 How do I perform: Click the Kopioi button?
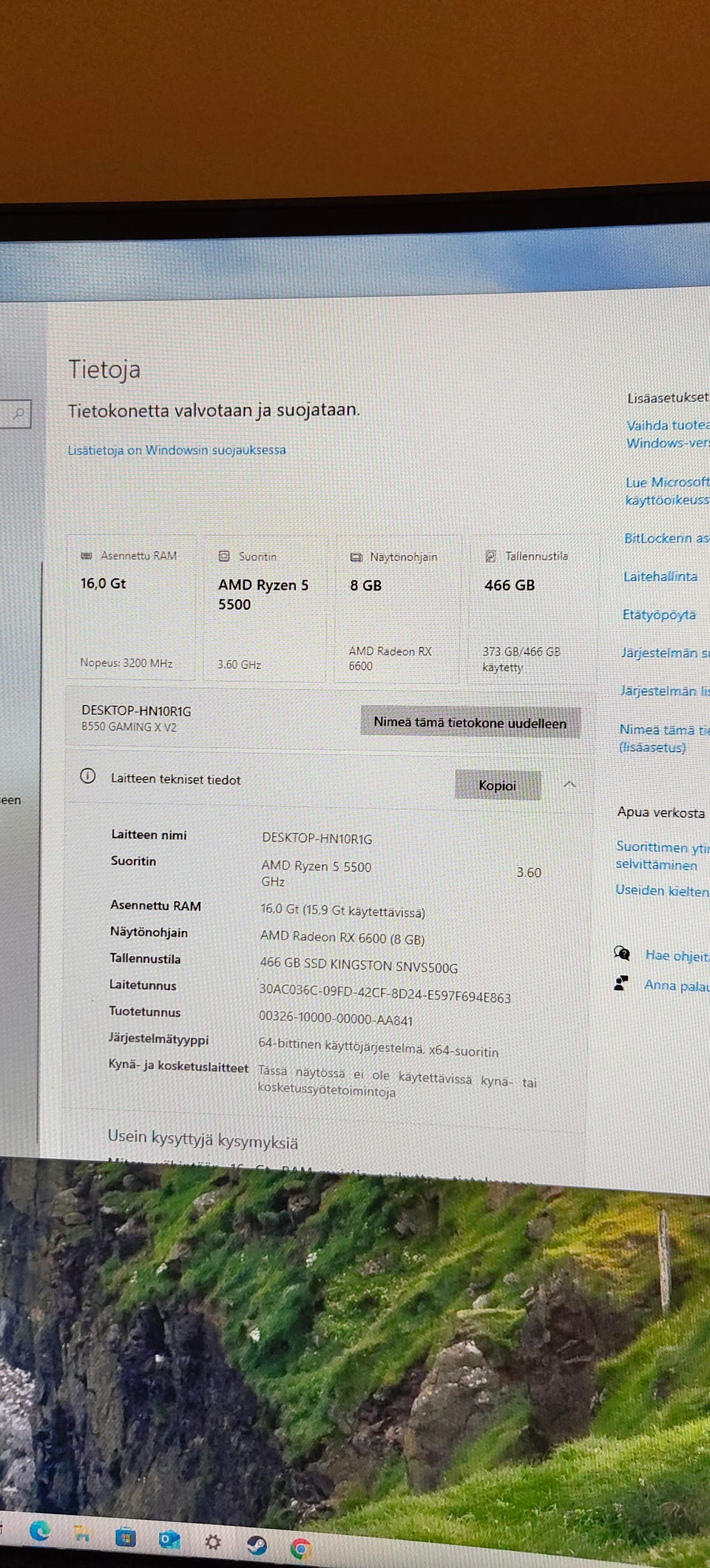(x=497, y=785)
